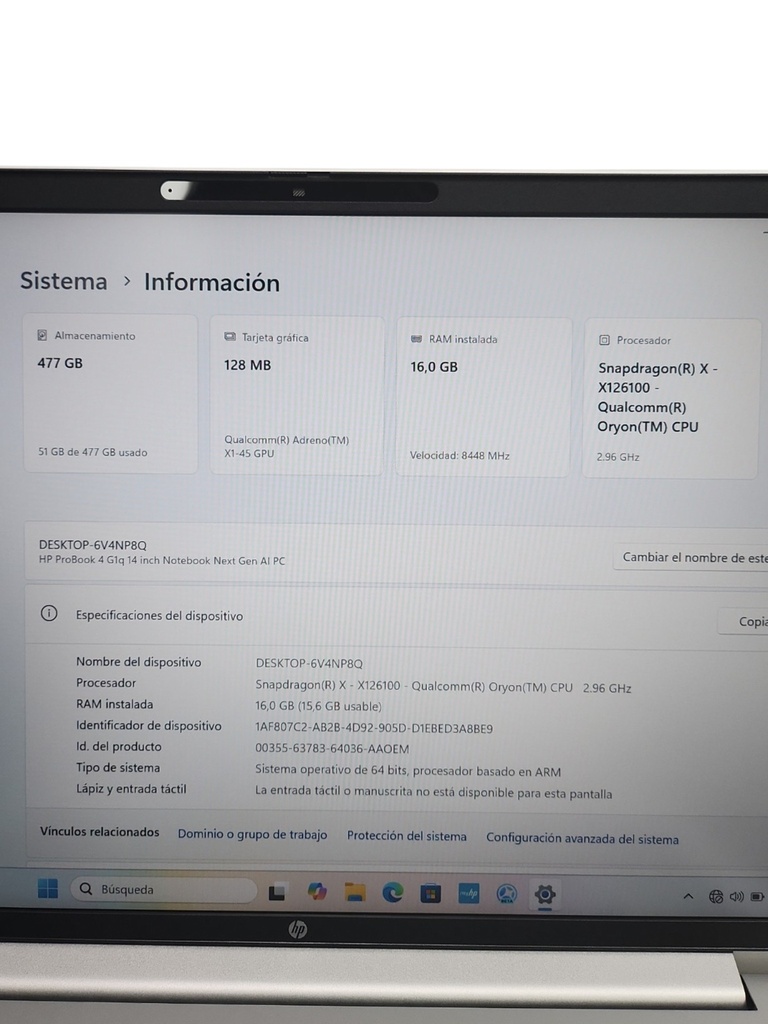Select the product ID 00355-63783-64036-AAOEM

point(332,749)
